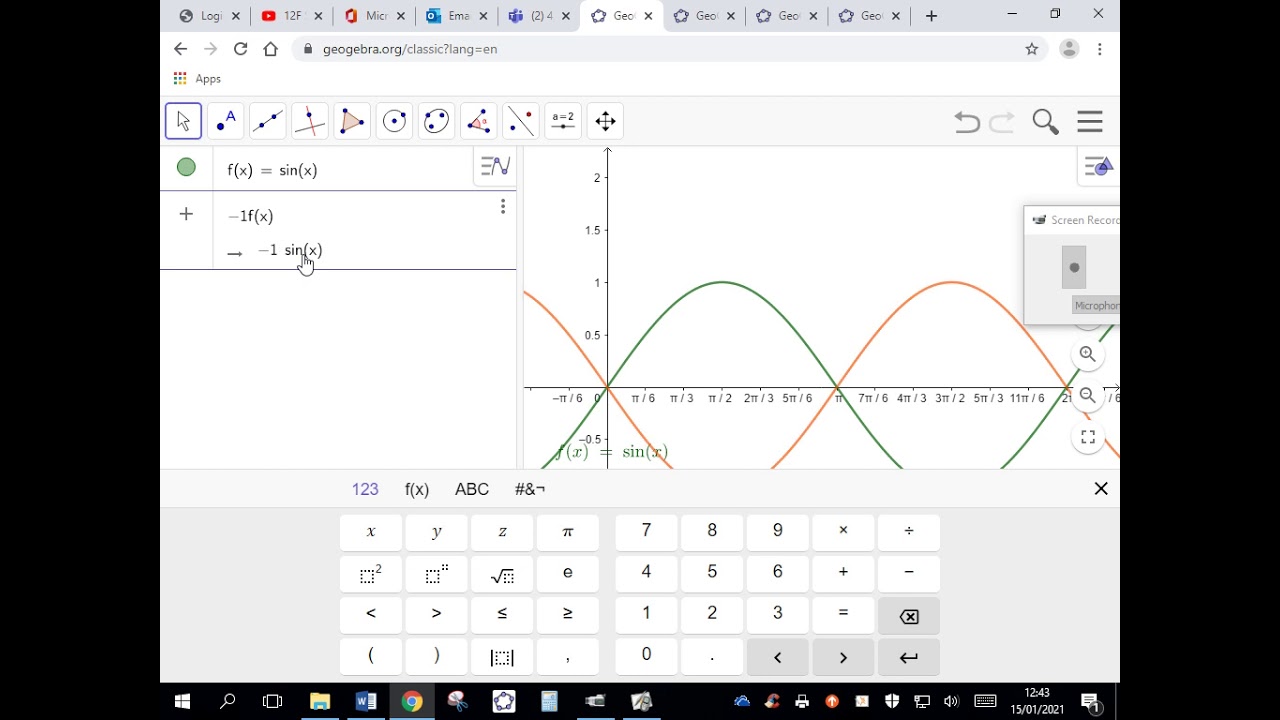Viewport: 1280px width, 720px height.
Task: Tap the division ÷ key
Action: tap(909, 531)
